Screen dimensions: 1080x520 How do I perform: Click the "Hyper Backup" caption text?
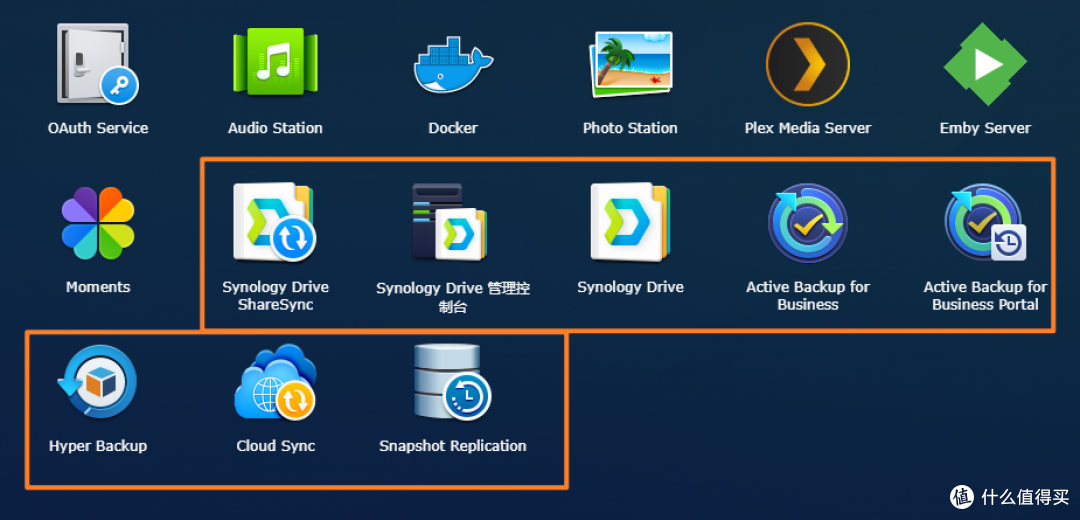pyautogui.click(x=97, y=446)
